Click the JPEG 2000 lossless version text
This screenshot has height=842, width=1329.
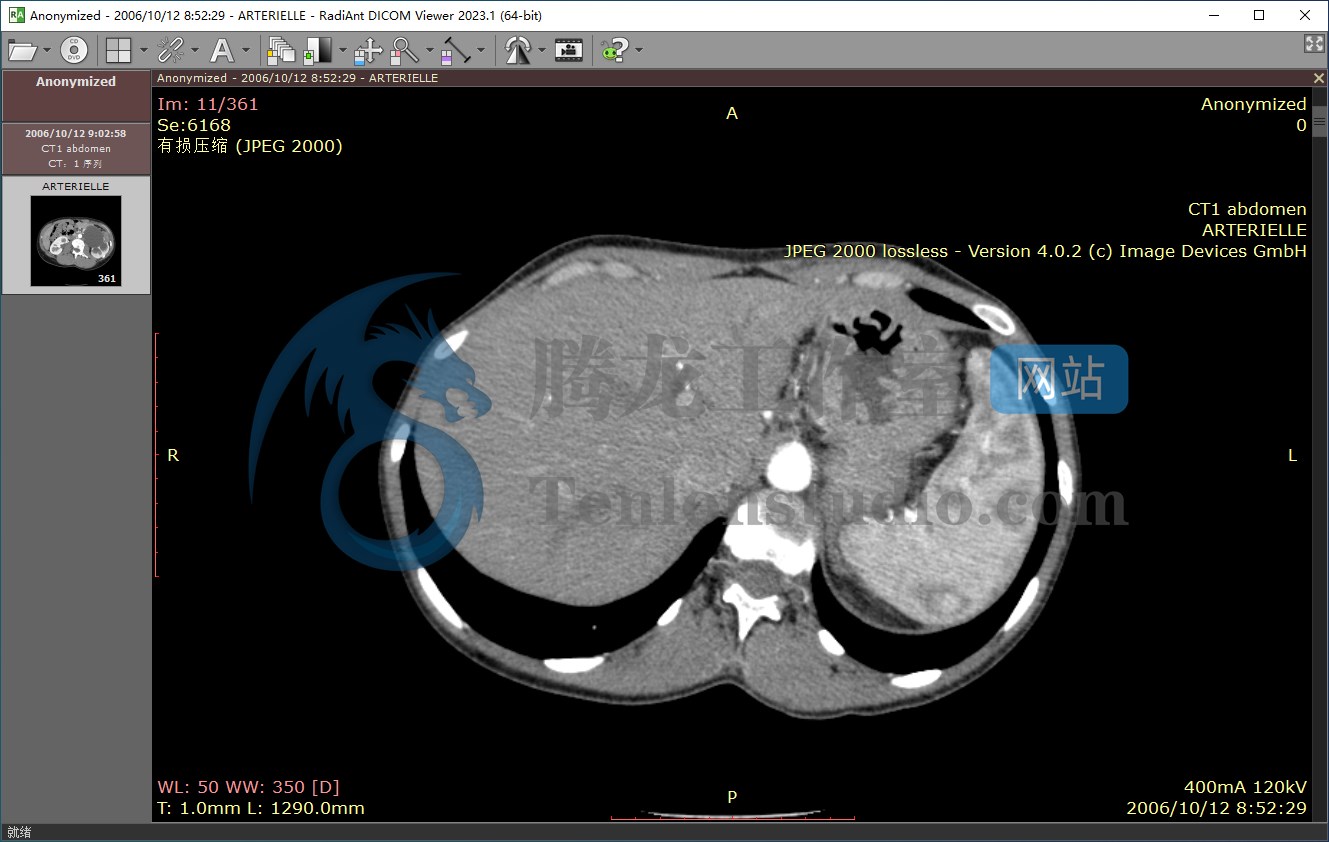pyautogui.click(x=1045, y=251)
